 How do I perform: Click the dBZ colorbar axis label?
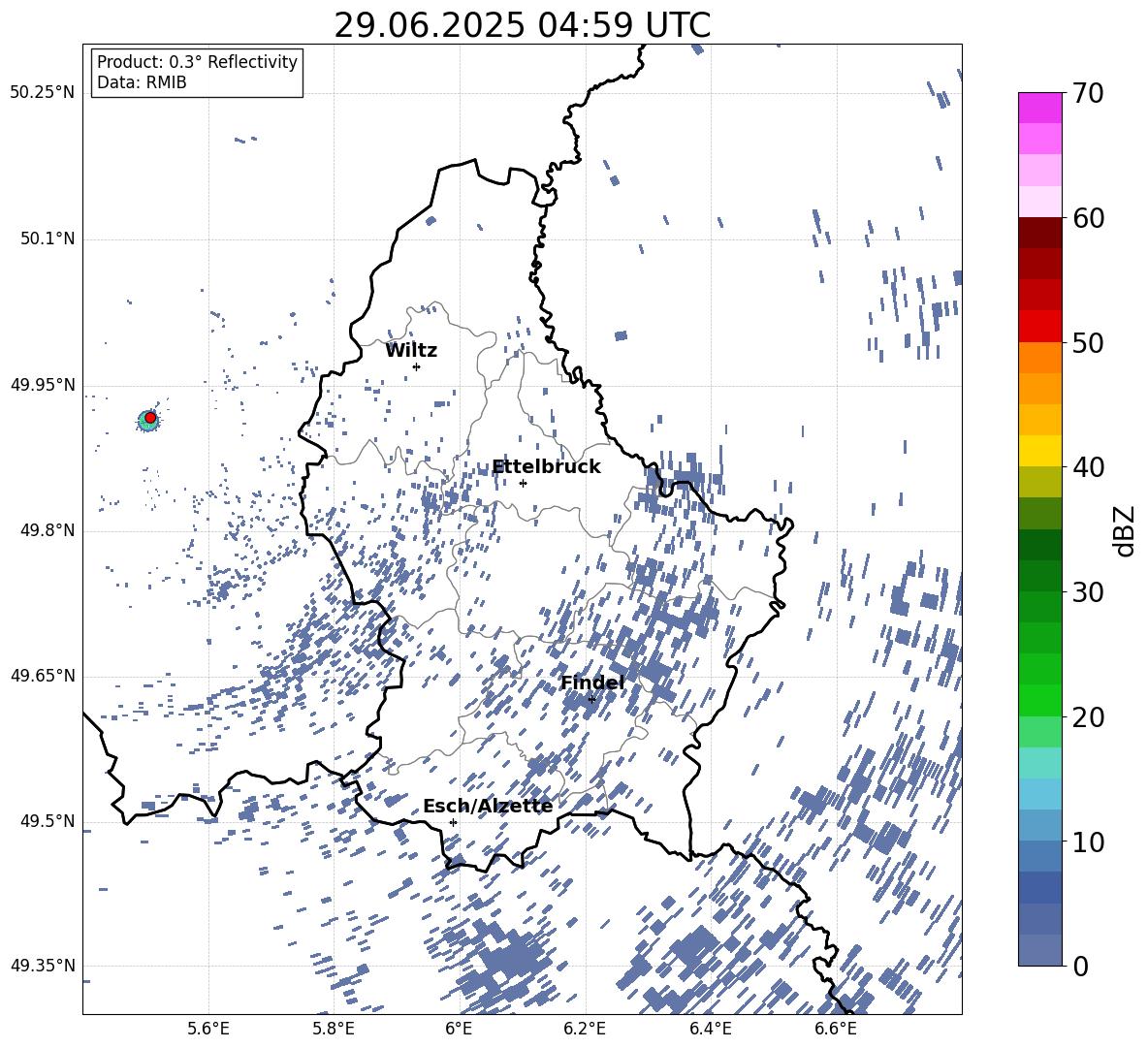pyautogui.click(x=1126, y=530)
